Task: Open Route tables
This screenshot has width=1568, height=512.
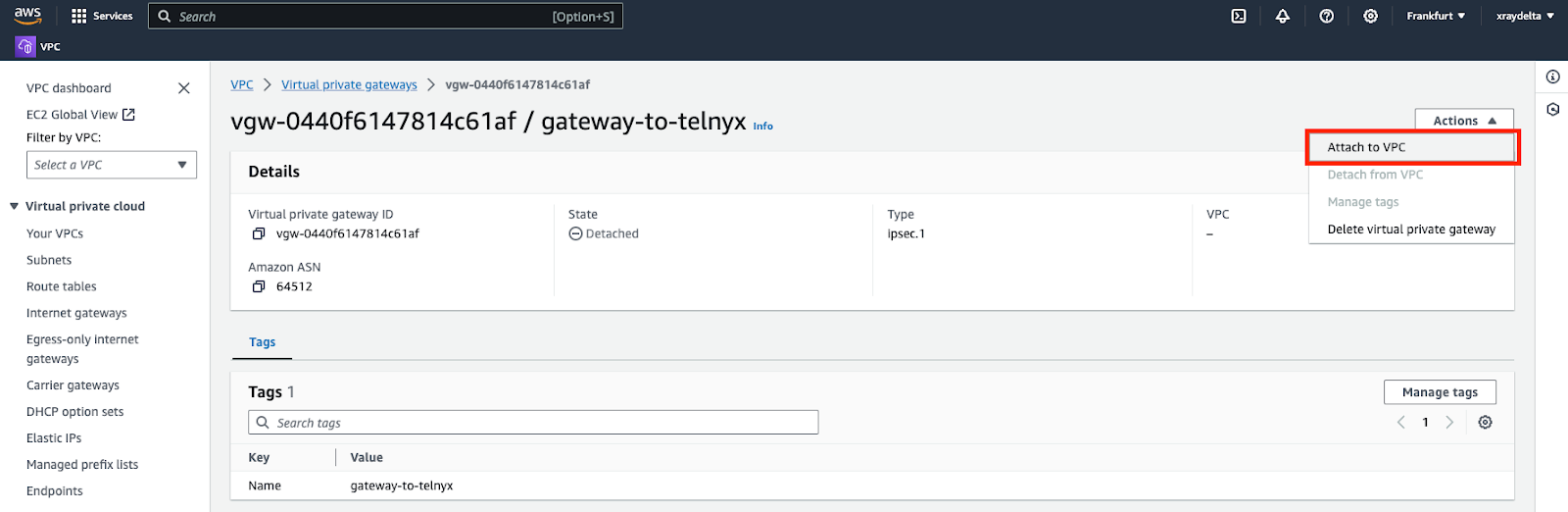Action: 62,286
